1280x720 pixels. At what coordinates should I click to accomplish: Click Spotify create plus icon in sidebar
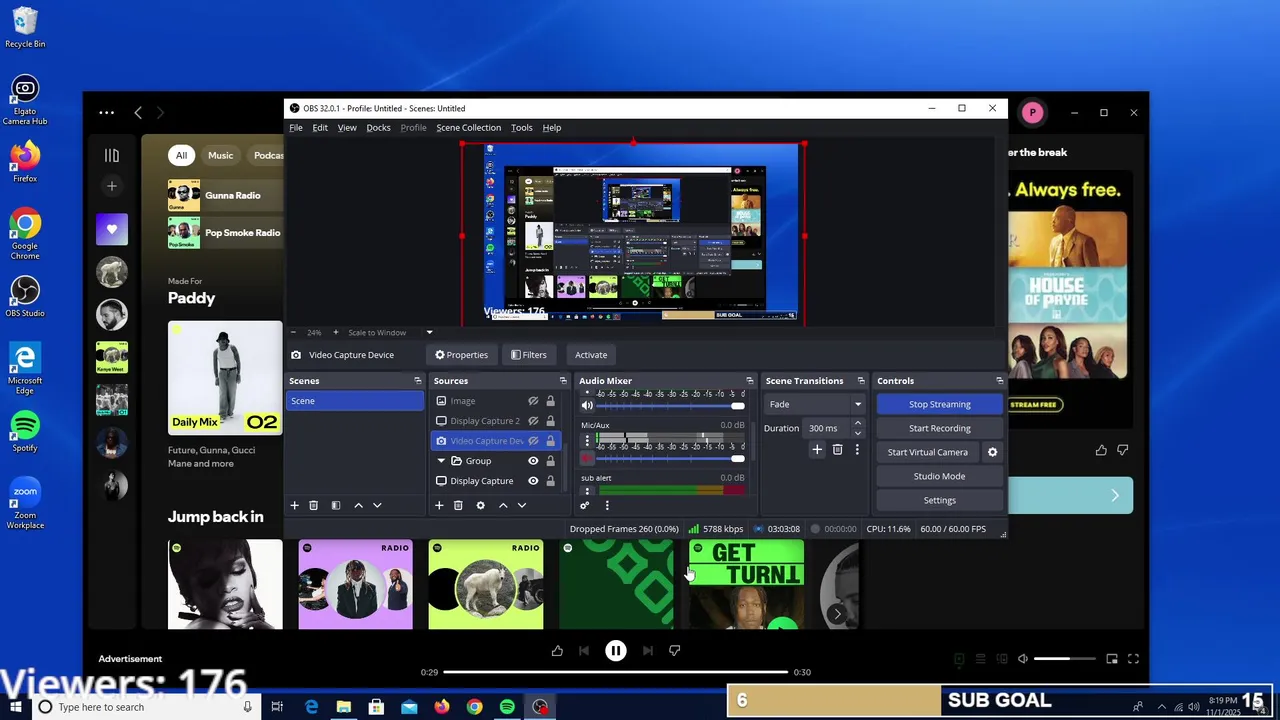tap(112, 186)
